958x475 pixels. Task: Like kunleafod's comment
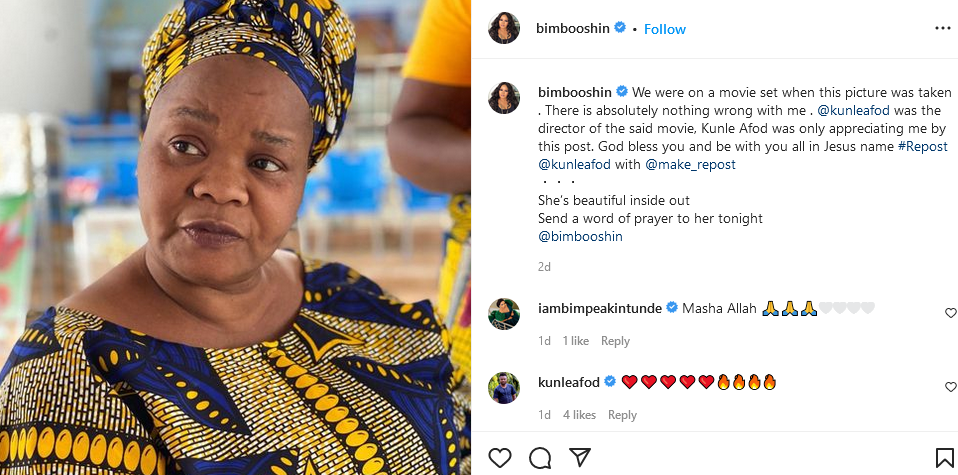[x=950, y=387]
